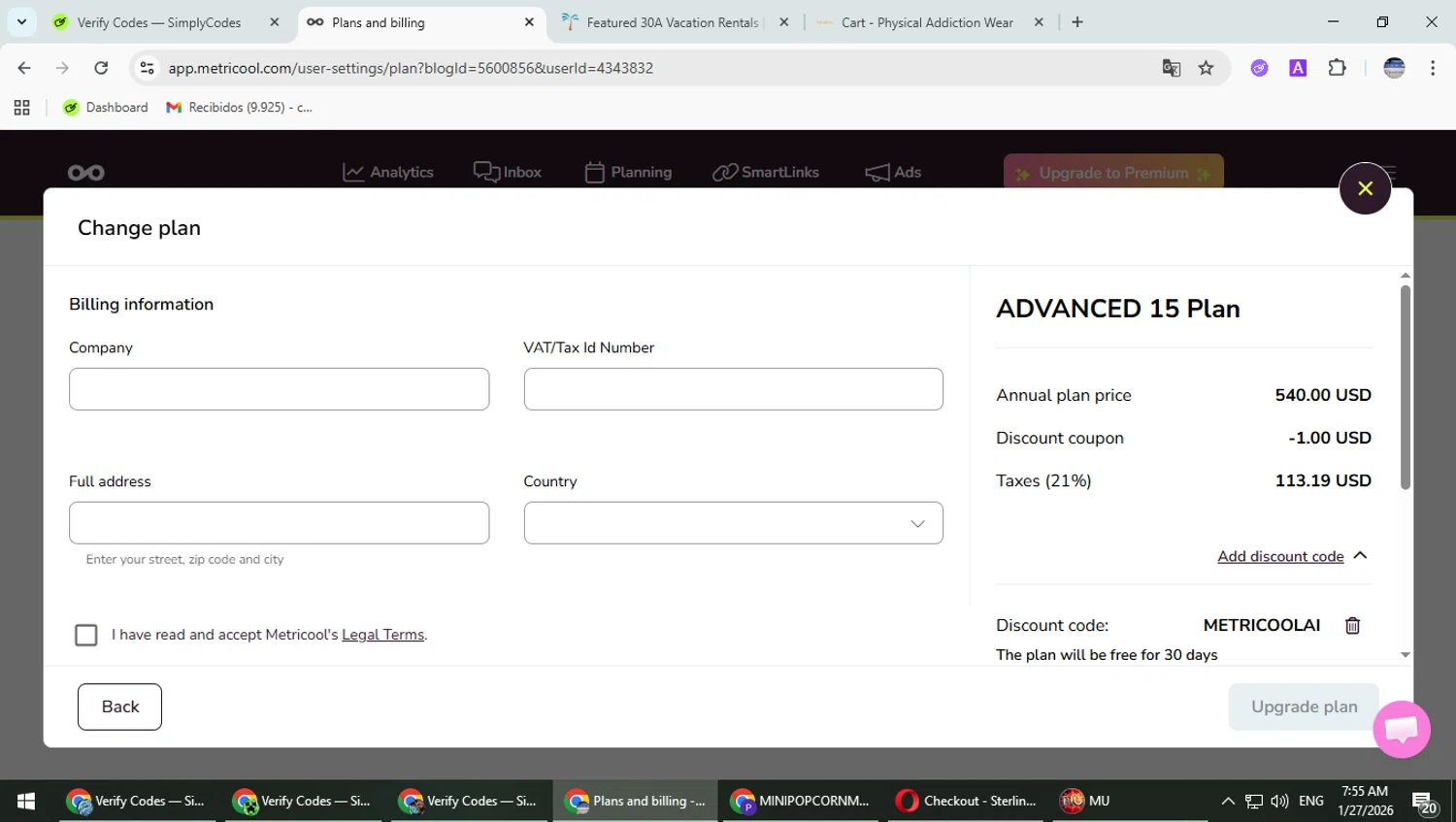View site information icon
1456x822 pixels.
(x=148, y=68)
